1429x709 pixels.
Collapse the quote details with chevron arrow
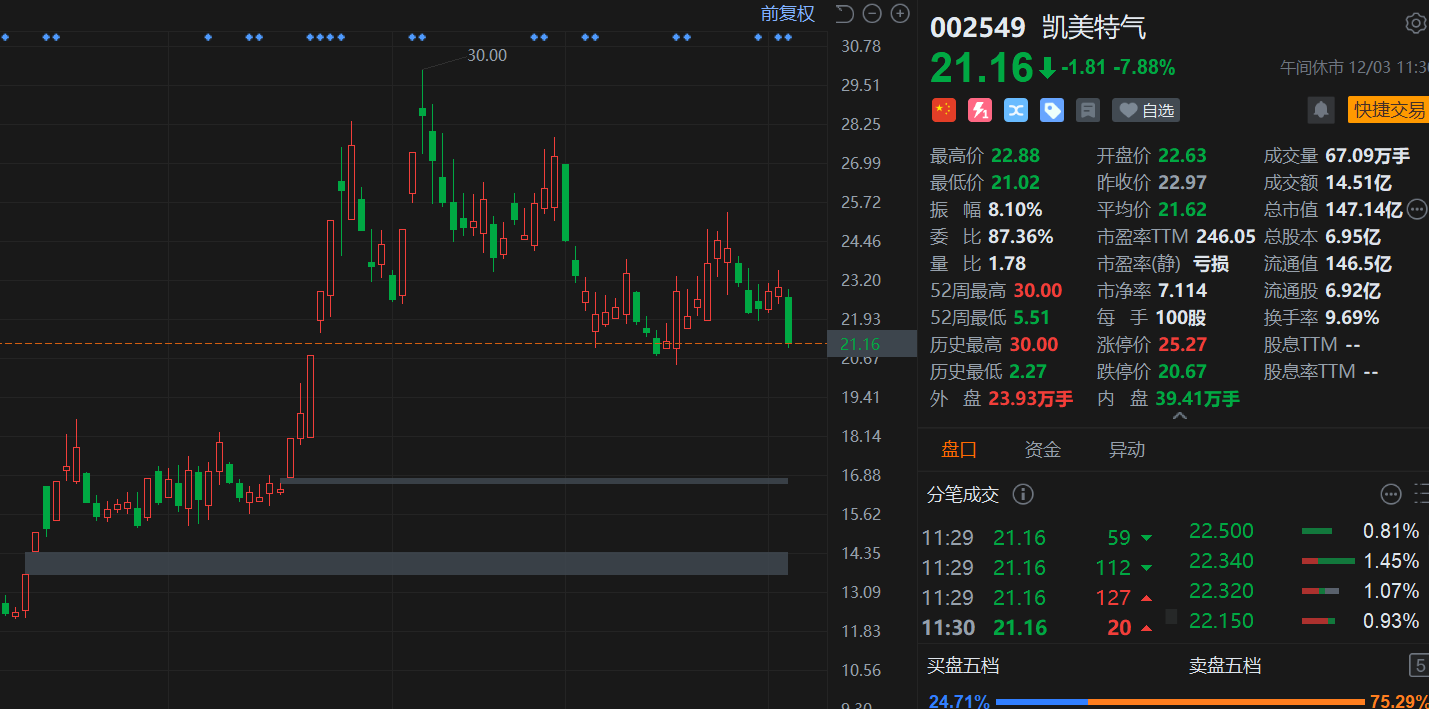click(x=1179, y=416)
